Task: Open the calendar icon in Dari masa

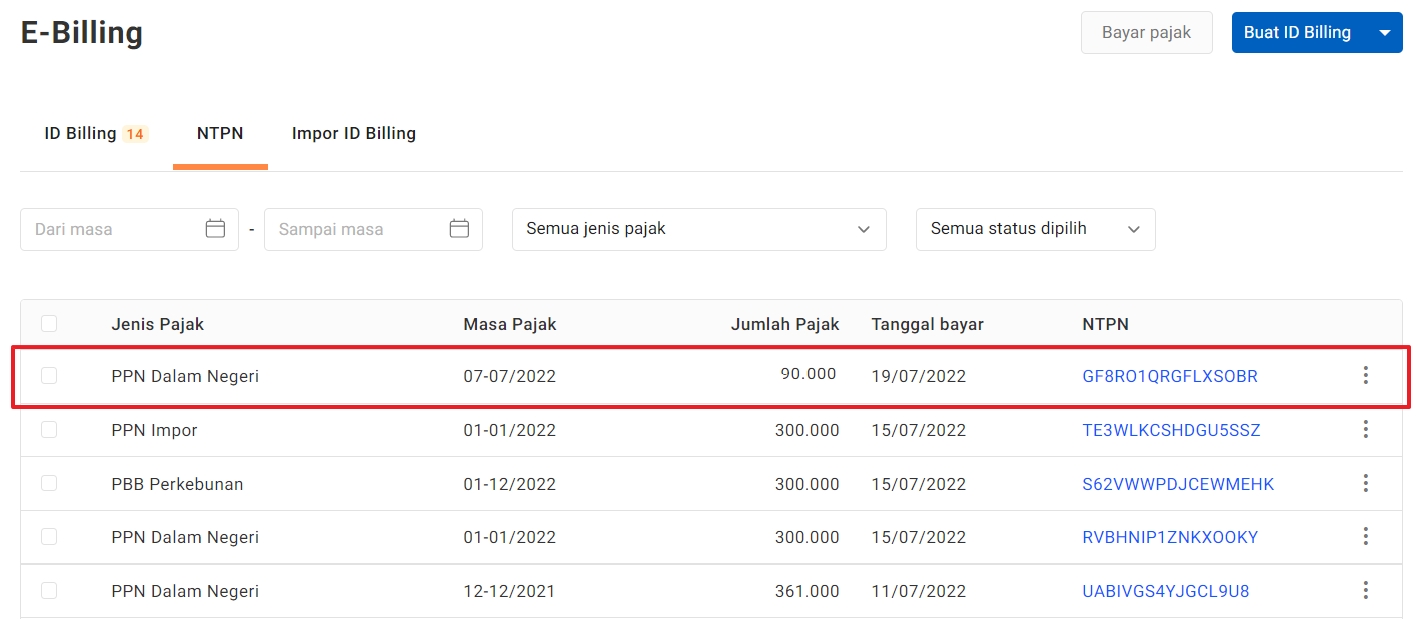Action: (x=215, y=229)
